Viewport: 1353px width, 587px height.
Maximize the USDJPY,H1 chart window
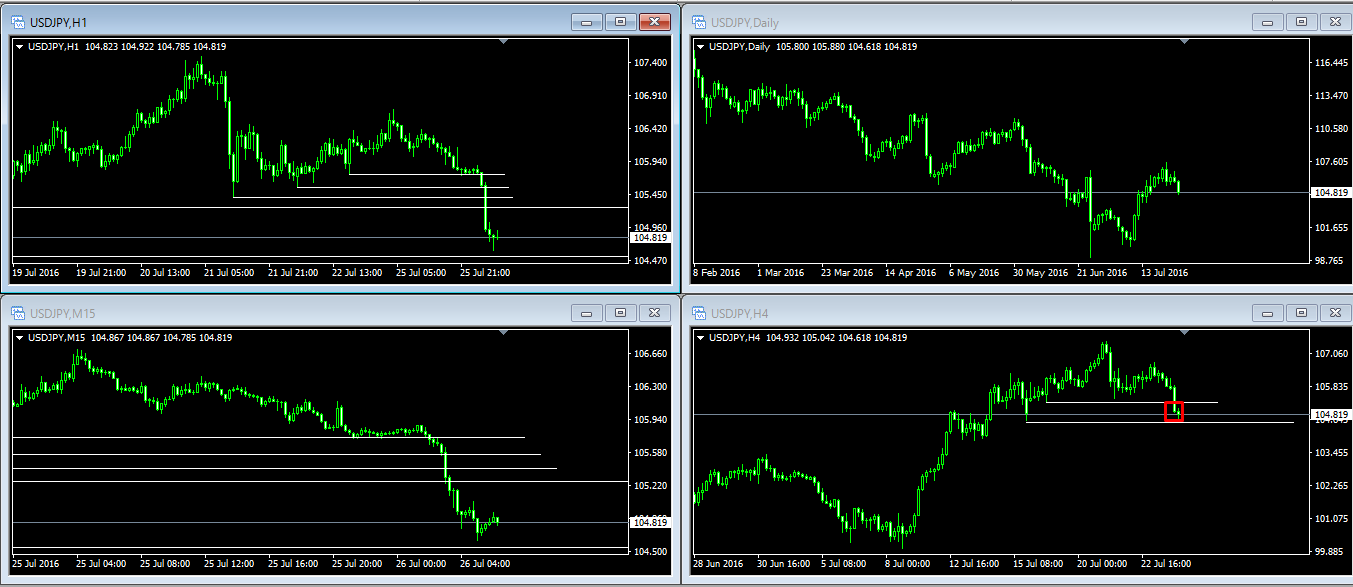620,22
